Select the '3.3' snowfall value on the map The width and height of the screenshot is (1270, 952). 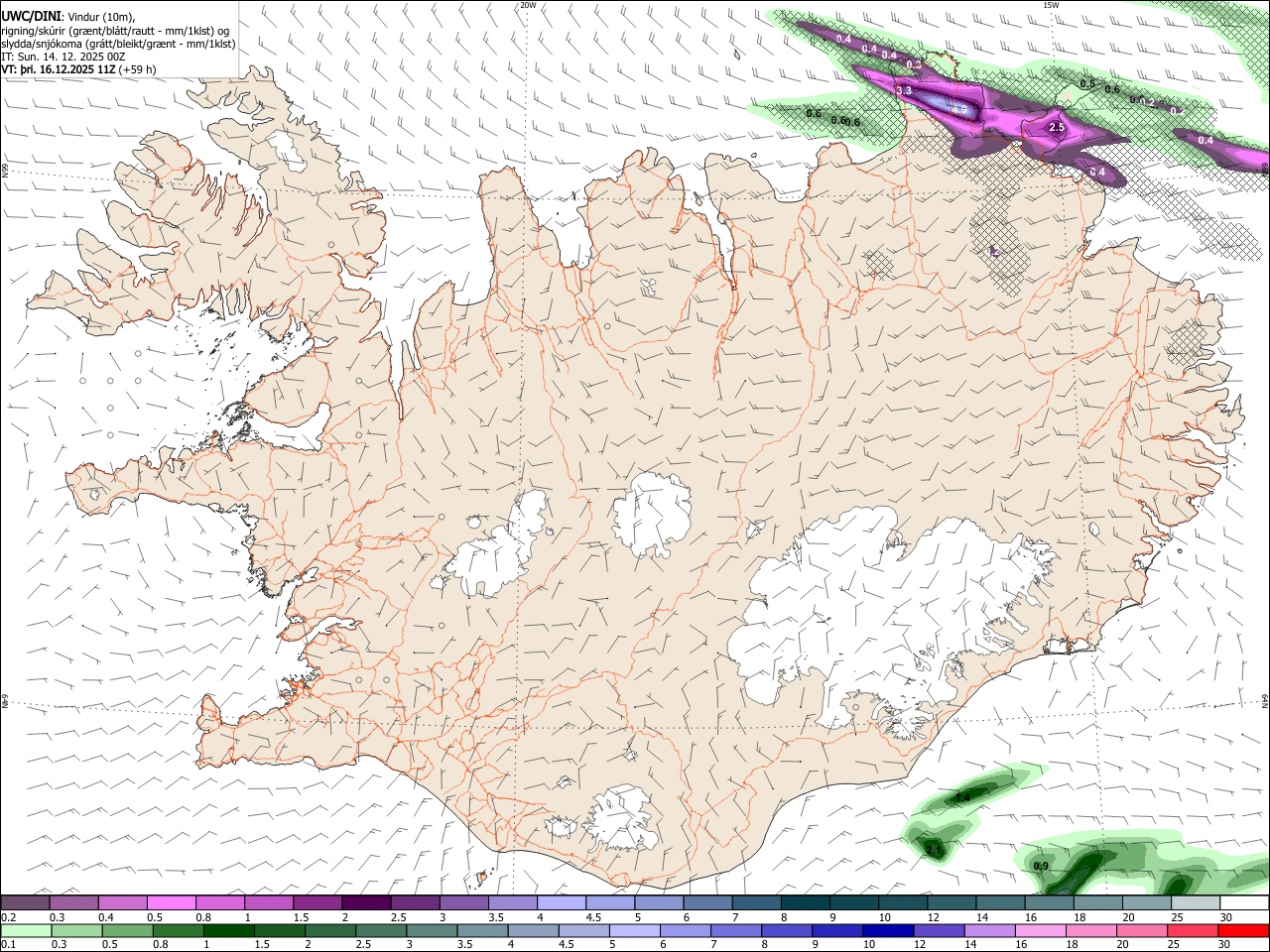click(904, 90)
